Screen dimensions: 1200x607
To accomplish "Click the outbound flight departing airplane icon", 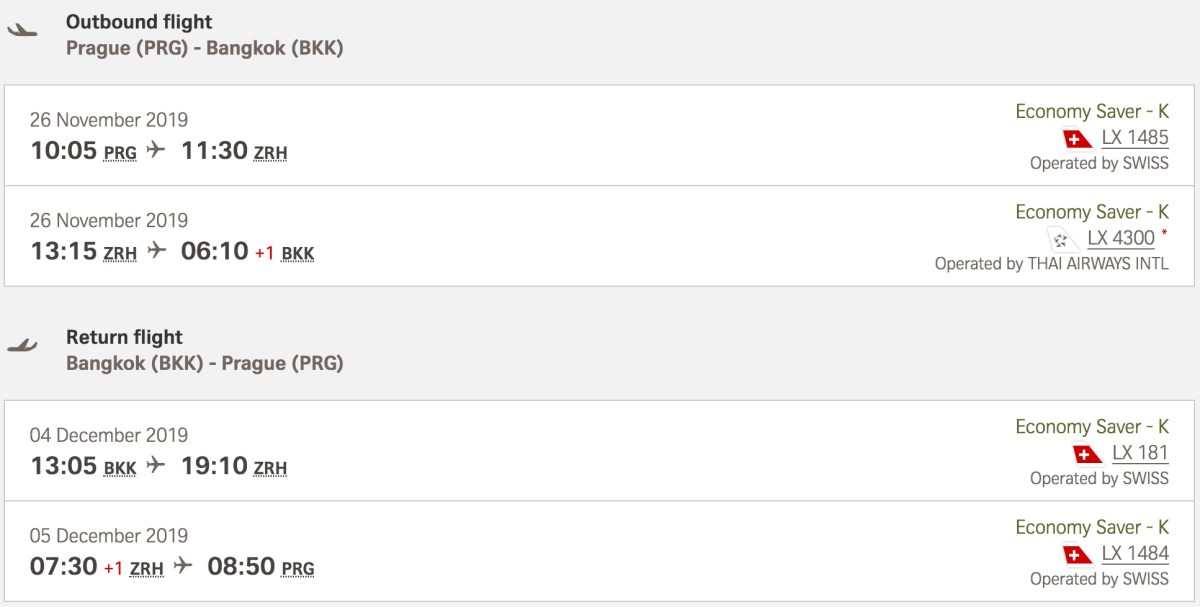I will pos(22,31).
